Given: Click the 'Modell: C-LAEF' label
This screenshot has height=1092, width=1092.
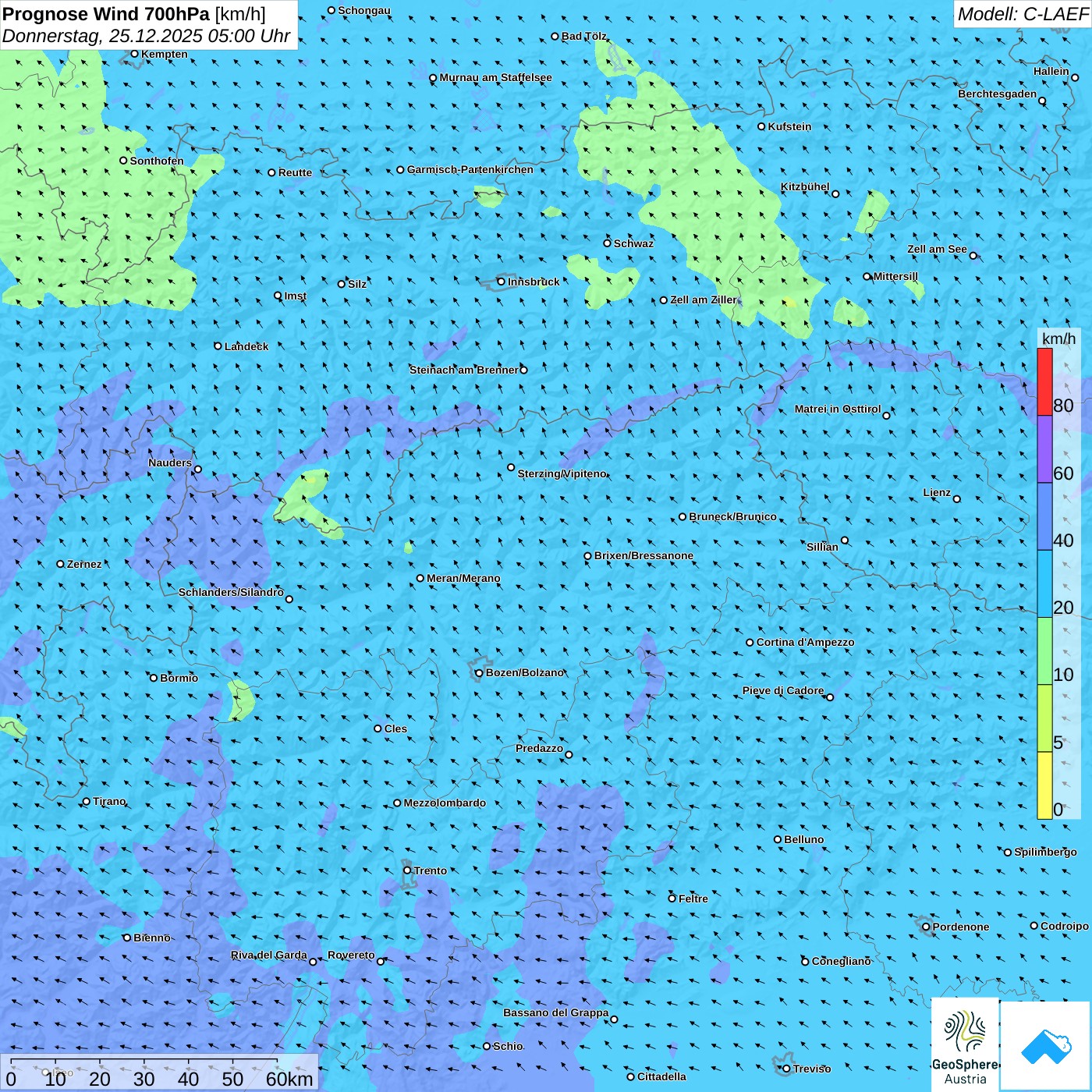Looking at the screenshot, I should (x=1022, y=14).
